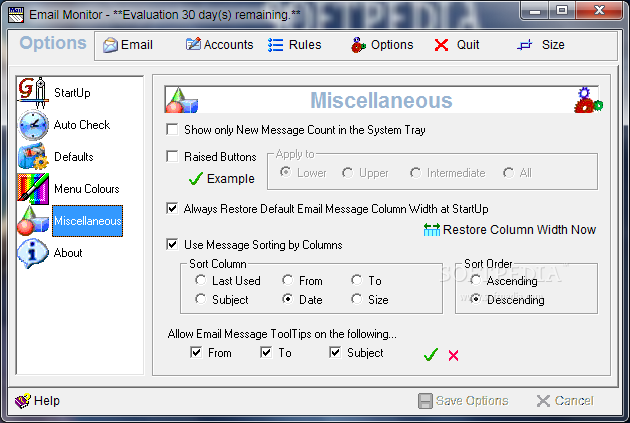Select To sort column radio
This screenshot has height=423, width=630.
point(356,280)
